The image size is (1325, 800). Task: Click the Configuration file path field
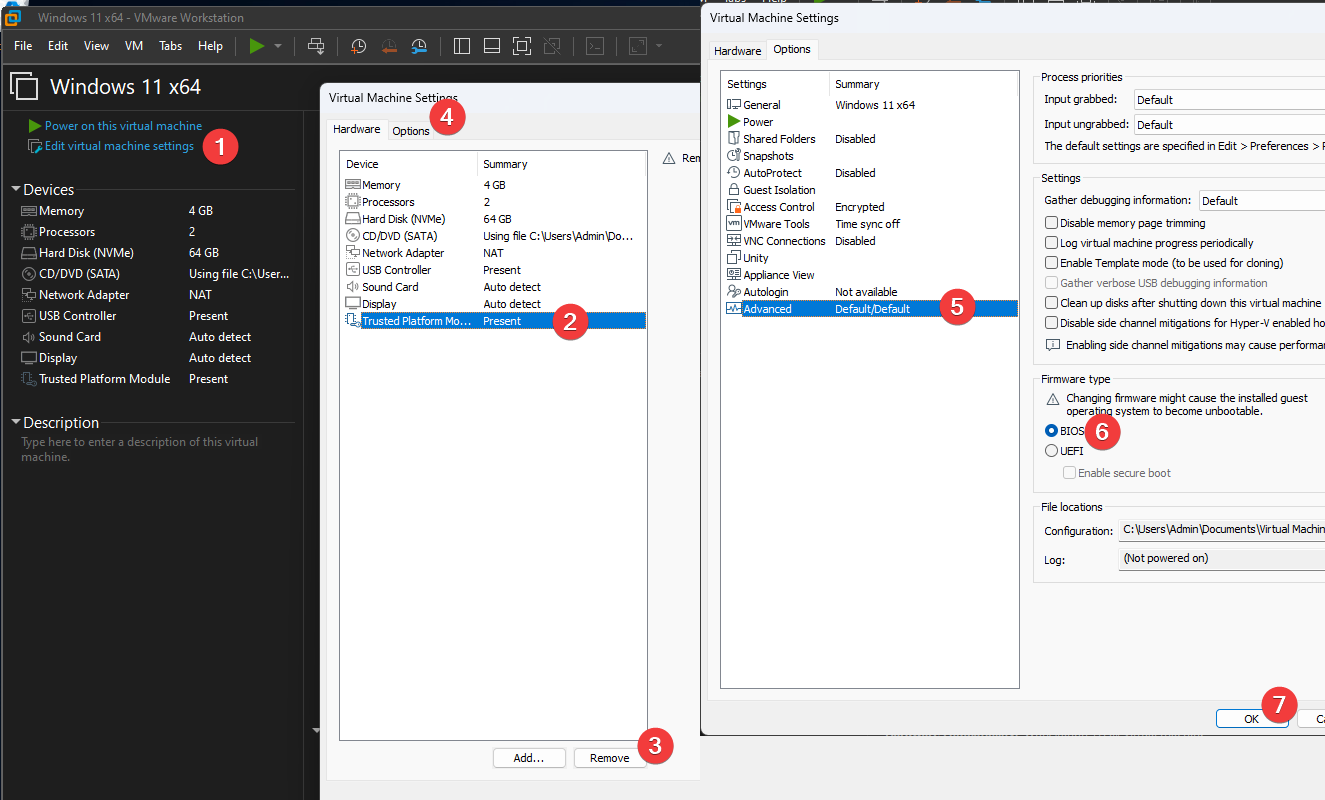[x=1222, y=530]
